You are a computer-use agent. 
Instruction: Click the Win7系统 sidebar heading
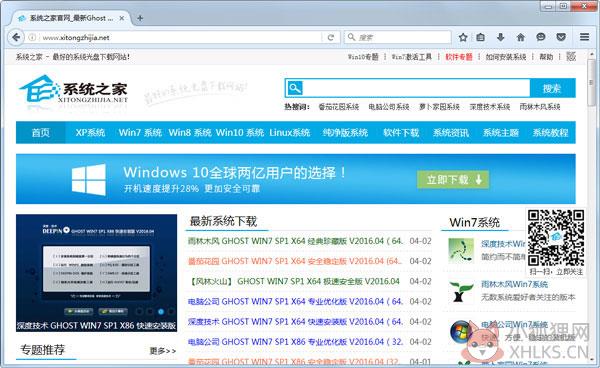pos(474,222)
